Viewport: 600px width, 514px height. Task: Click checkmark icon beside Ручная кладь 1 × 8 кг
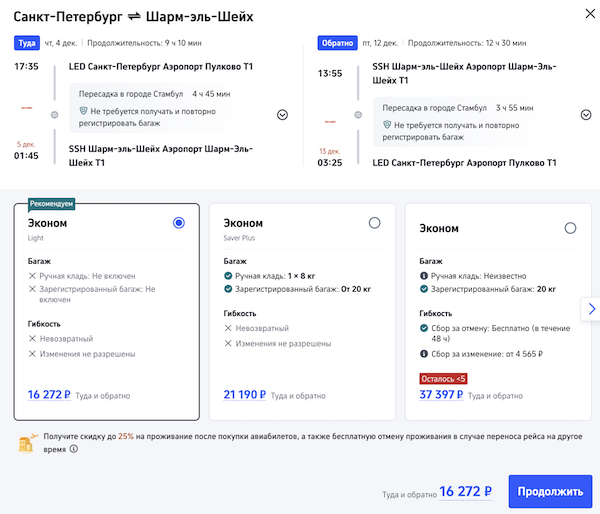229,273
